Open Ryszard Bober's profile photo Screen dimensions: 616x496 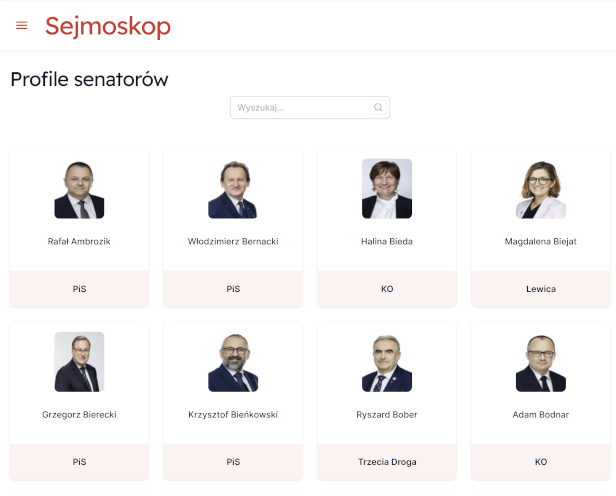[387, 362]
